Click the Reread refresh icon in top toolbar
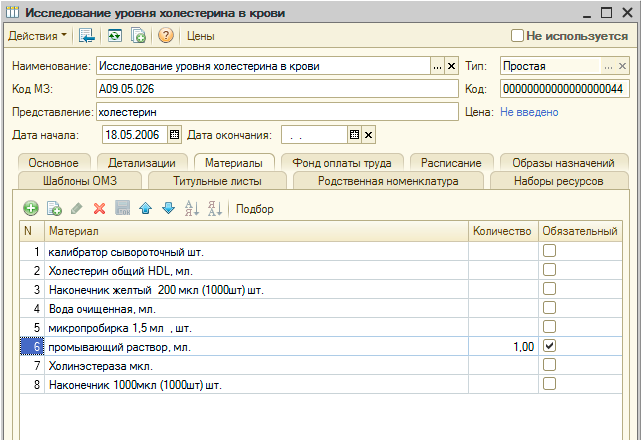The height and width of the screenshot is (440, 641). point(115,36)
